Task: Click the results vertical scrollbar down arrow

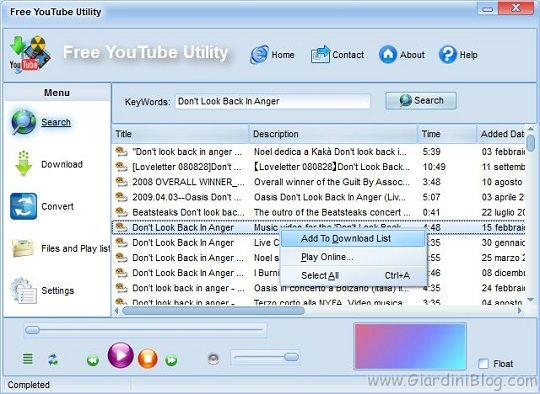Action: (x=531, y=300)
